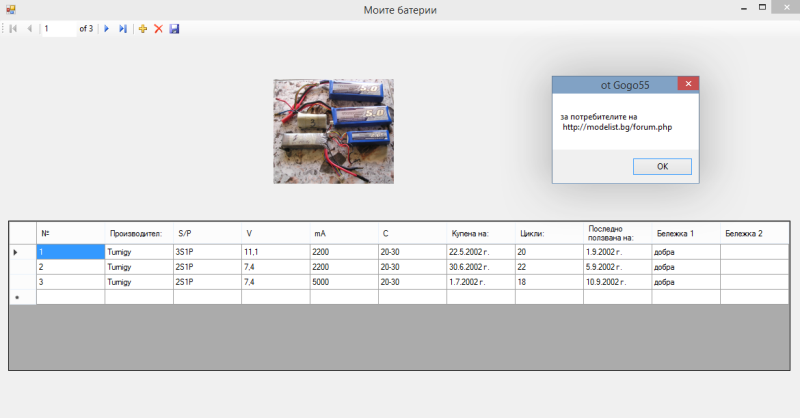The width and height of the screenshot is (800, 418).
Task: Delete the current record with red X
Action: (x=158, y=29)
